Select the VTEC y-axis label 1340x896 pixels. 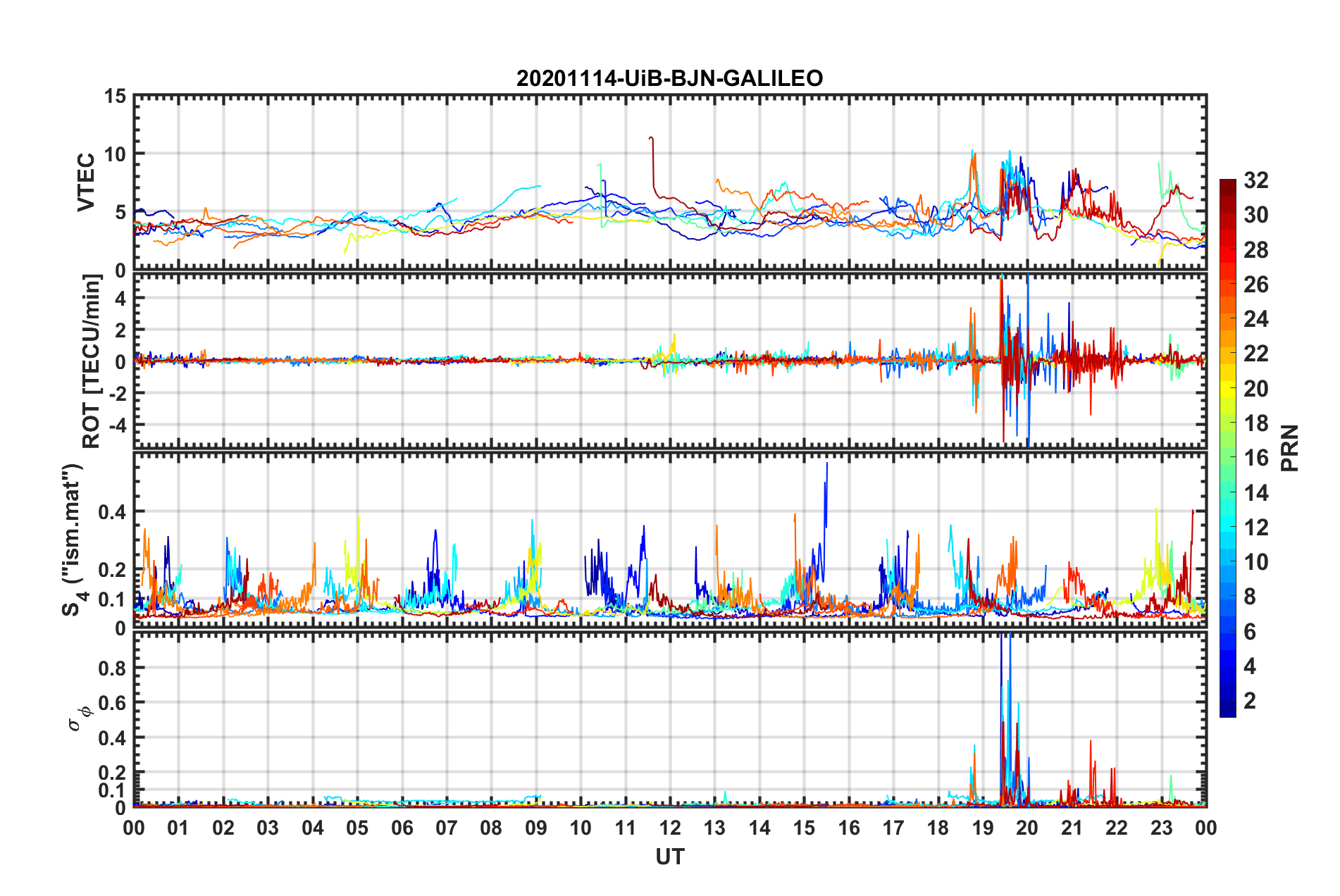click(86, 182)
